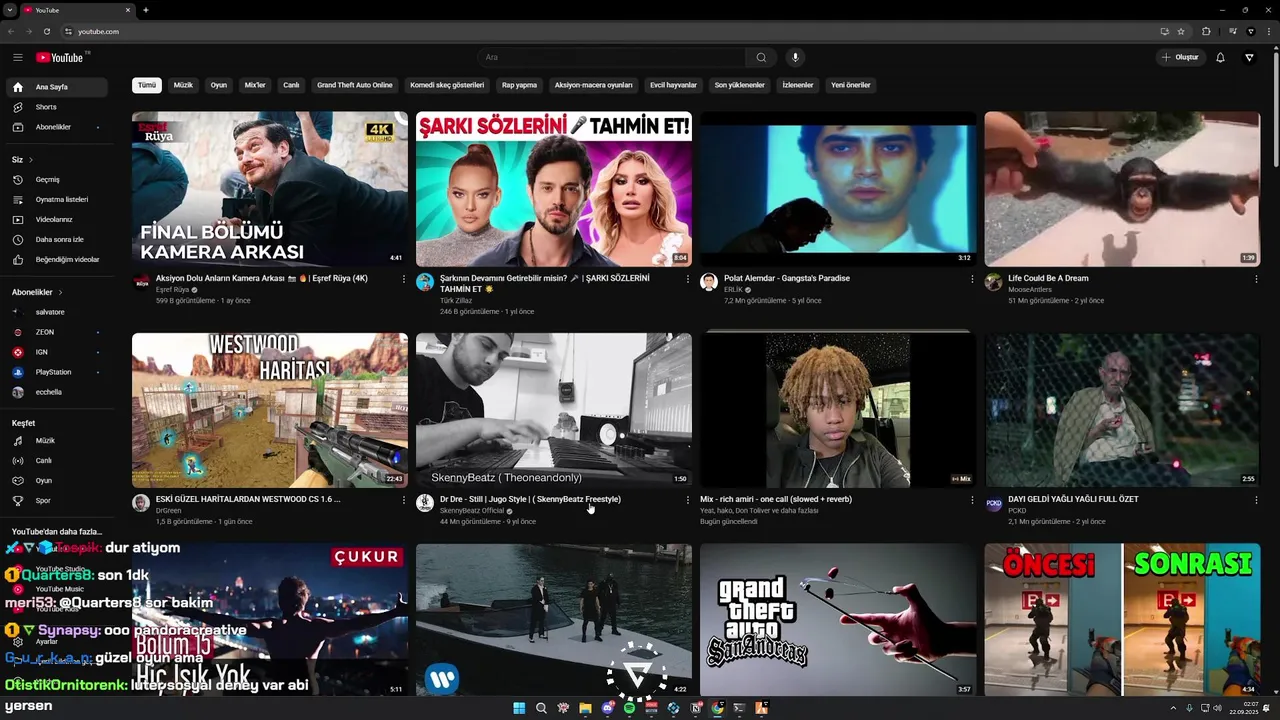Go to Ana Sayfa in sidebar
This screenshot has height=720, width=1280.
56,87
